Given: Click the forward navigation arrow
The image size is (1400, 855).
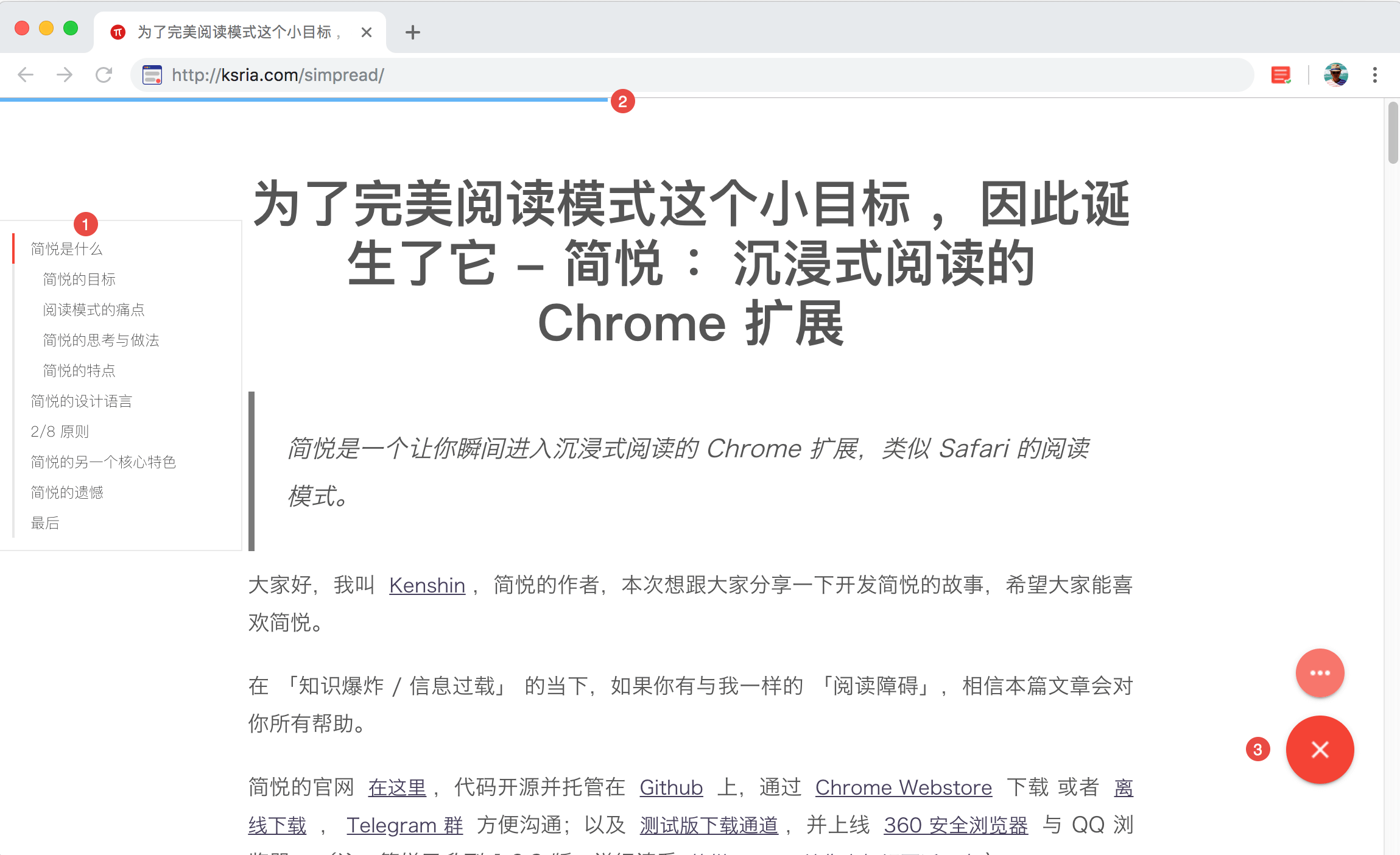Looking at the screenshot, I should (65, 74).
